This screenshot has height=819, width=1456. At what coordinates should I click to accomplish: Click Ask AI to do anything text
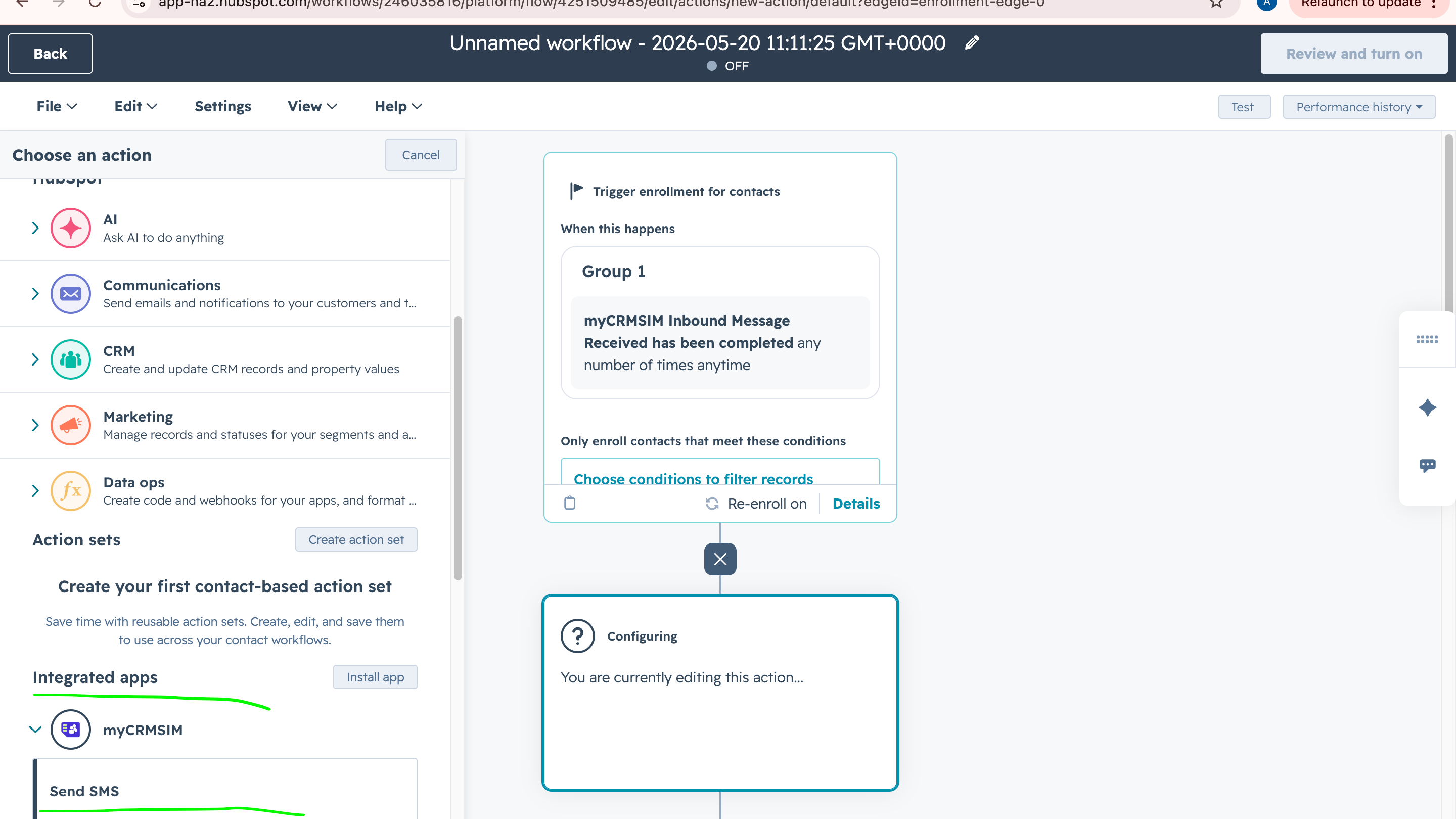point(163,238)
